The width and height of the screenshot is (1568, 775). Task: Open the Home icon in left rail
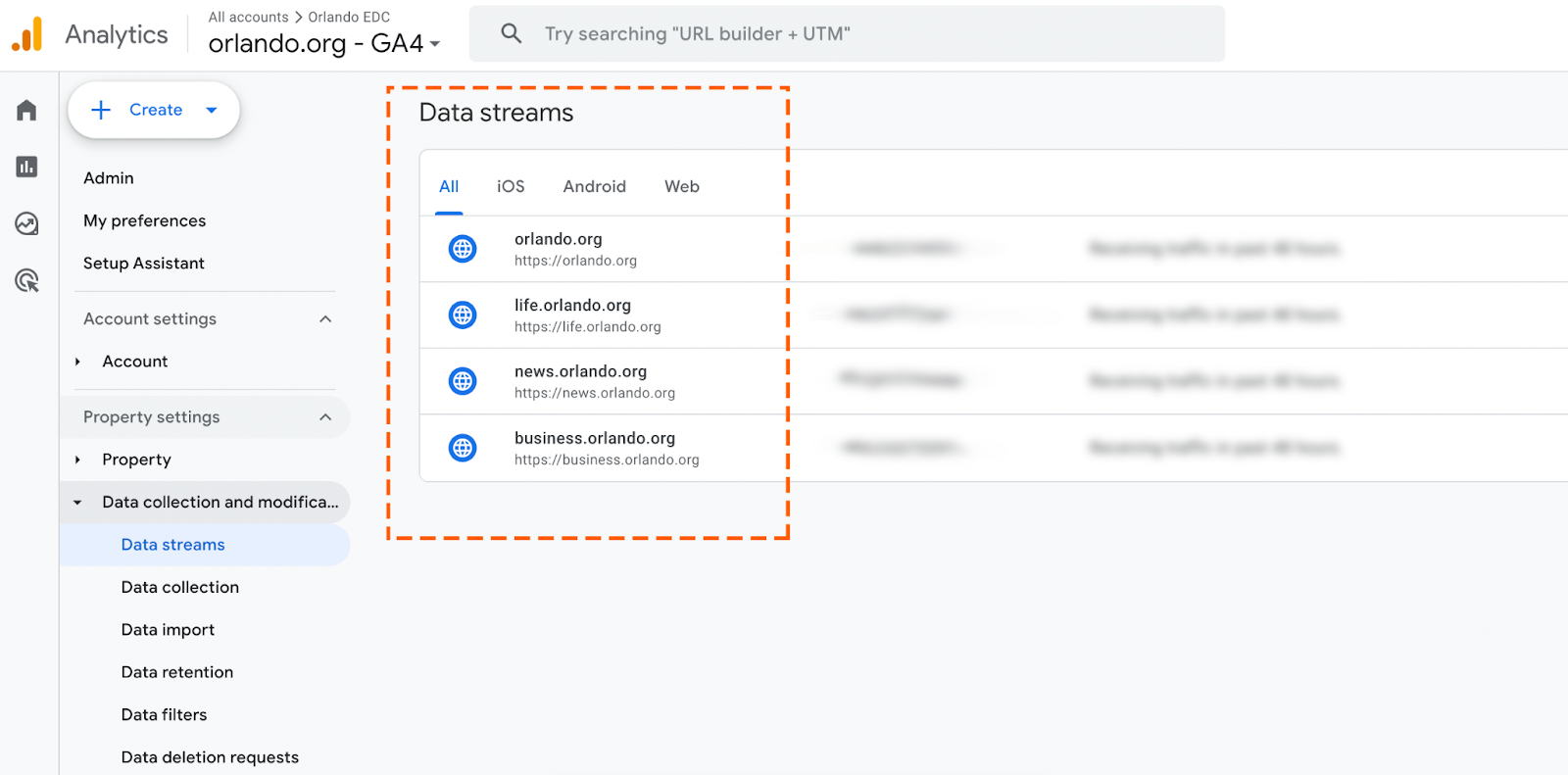coord(26,110)
